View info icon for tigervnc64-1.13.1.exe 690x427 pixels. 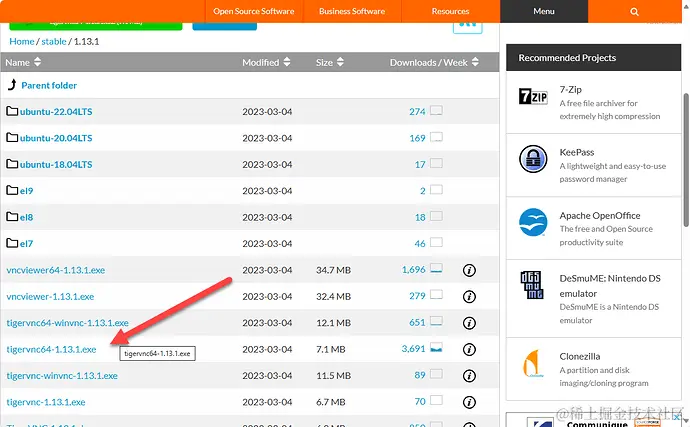[469, 350]
